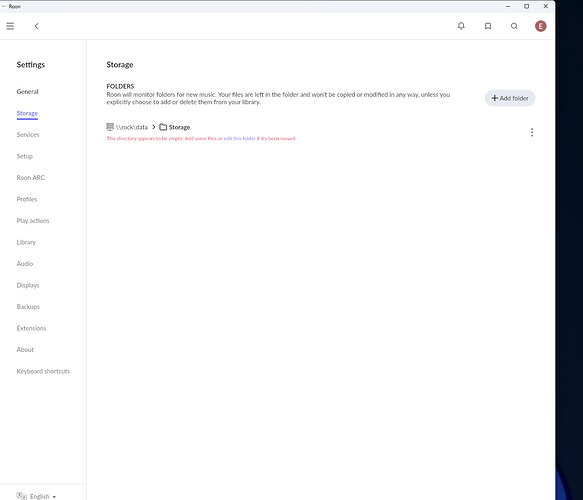This screenshot has width=583, height=500.
Task: Click the Add folder button
Action: click(x=510, y=98)
